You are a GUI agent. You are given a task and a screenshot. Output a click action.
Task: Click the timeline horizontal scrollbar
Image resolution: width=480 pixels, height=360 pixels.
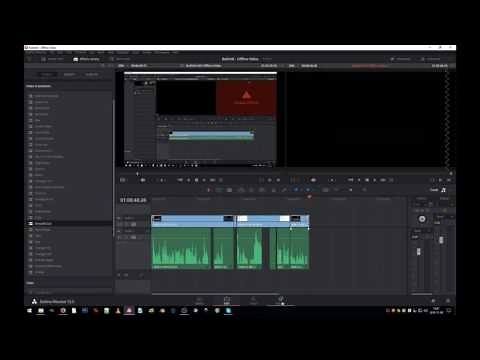216,294
